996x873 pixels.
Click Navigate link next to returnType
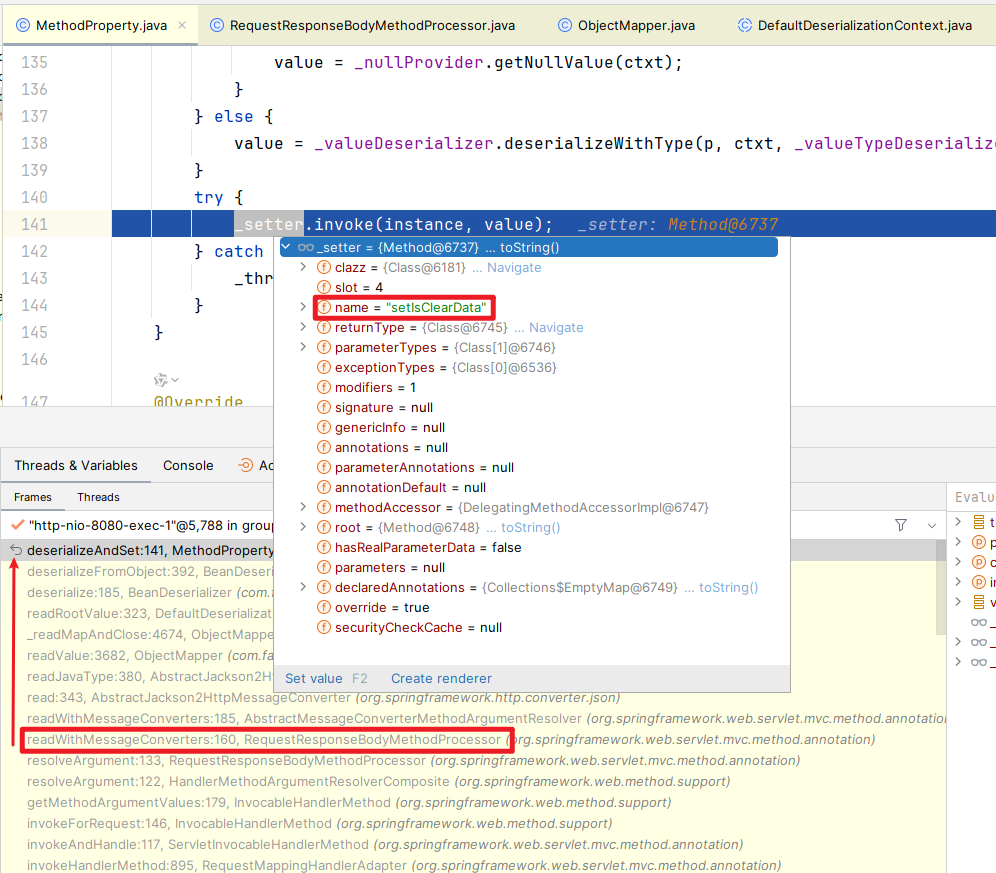click(555, 327)
